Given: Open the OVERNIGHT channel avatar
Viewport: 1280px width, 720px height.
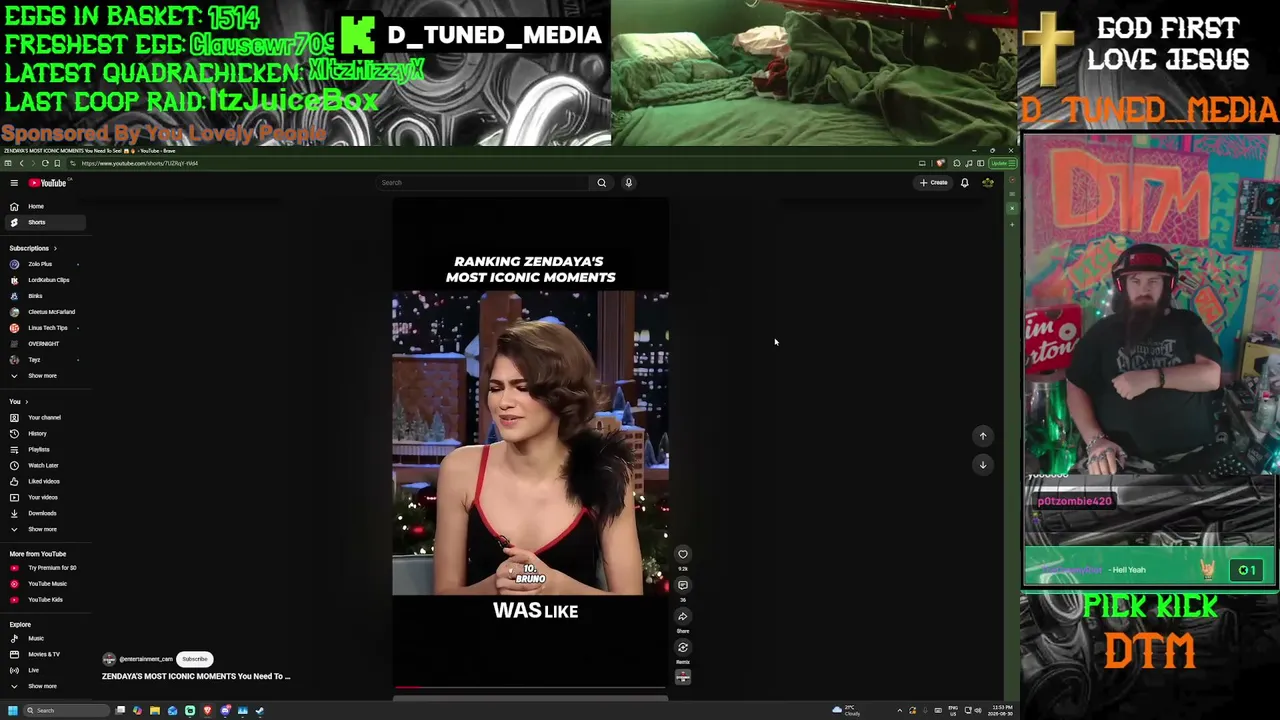Looking at the screenshot, I should (14, 344).
